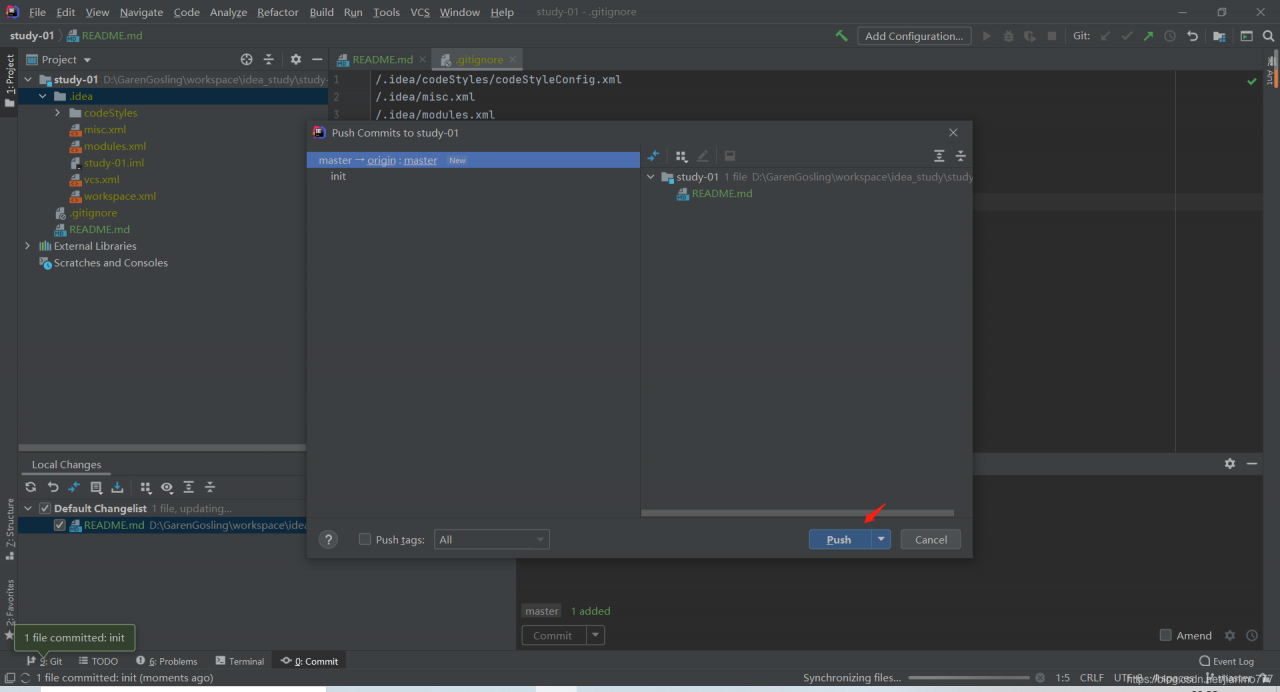
Task: Open the Navigate menu
Action: click(141, 12)
